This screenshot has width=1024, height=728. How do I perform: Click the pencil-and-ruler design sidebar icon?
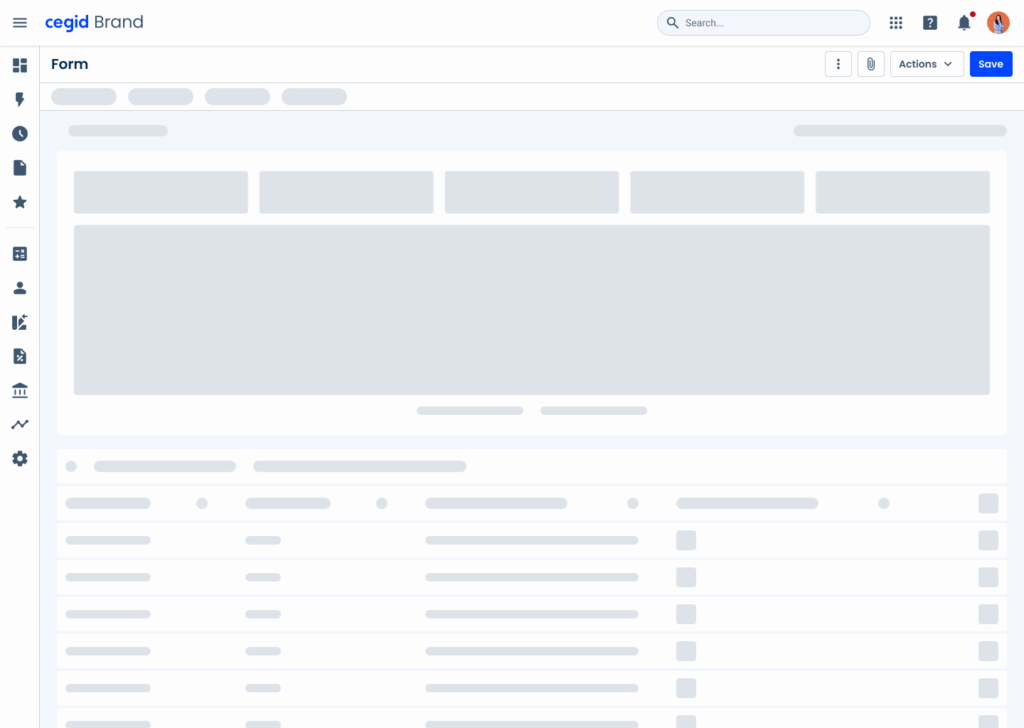20,322
